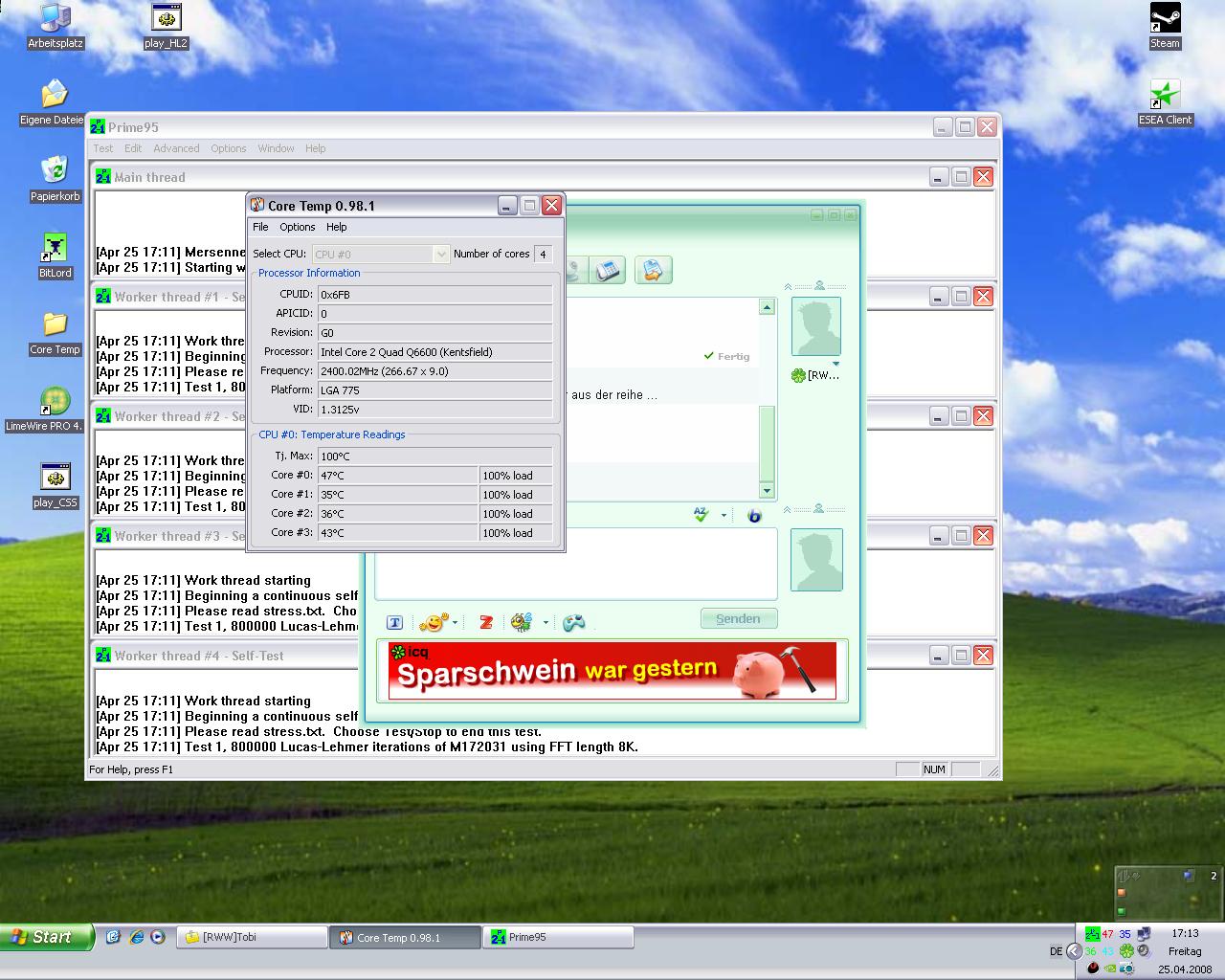1225x980 pixels.
Task: Click the Windows Start button
Action: [47, 937]
